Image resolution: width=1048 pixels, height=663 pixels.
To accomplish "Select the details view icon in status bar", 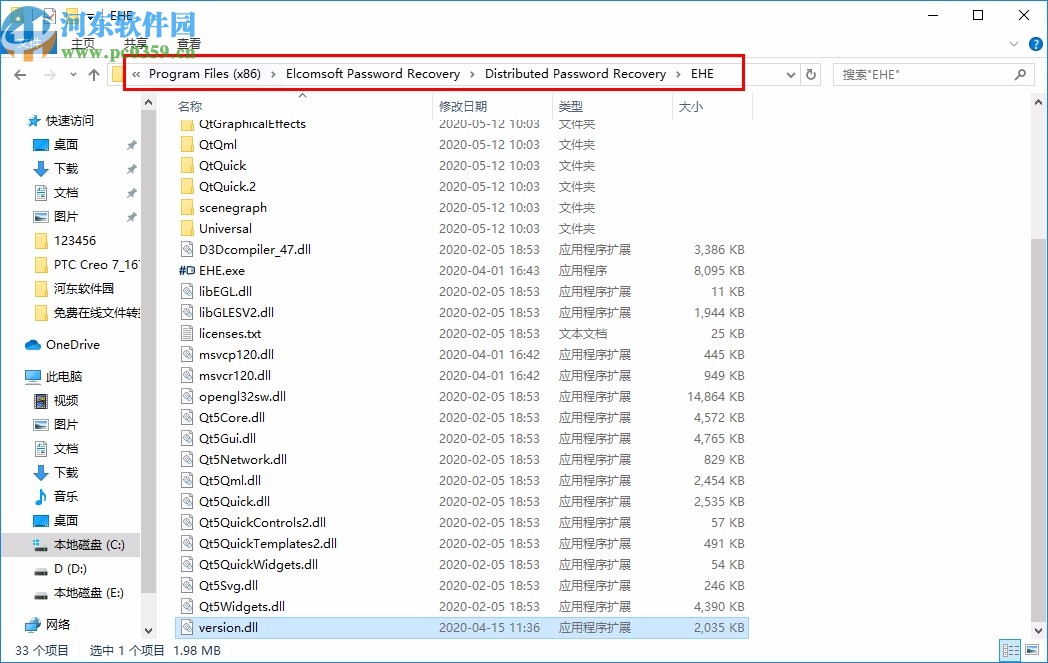I will [x=1010, y=650].
